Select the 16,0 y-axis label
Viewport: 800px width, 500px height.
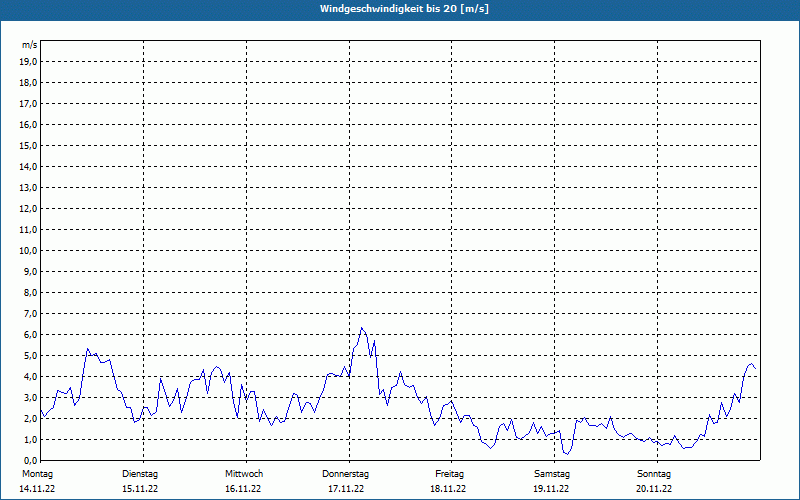[28, 124]
